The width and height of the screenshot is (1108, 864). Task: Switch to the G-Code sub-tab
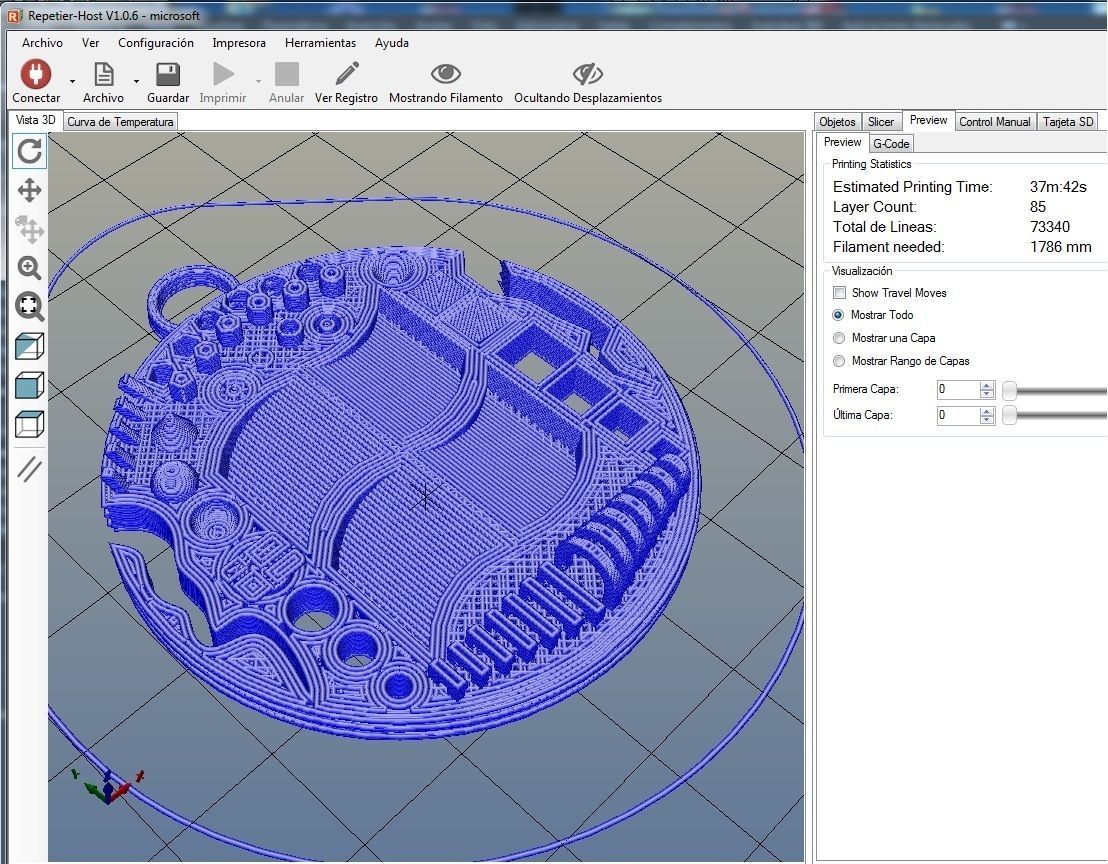point(891,143)
